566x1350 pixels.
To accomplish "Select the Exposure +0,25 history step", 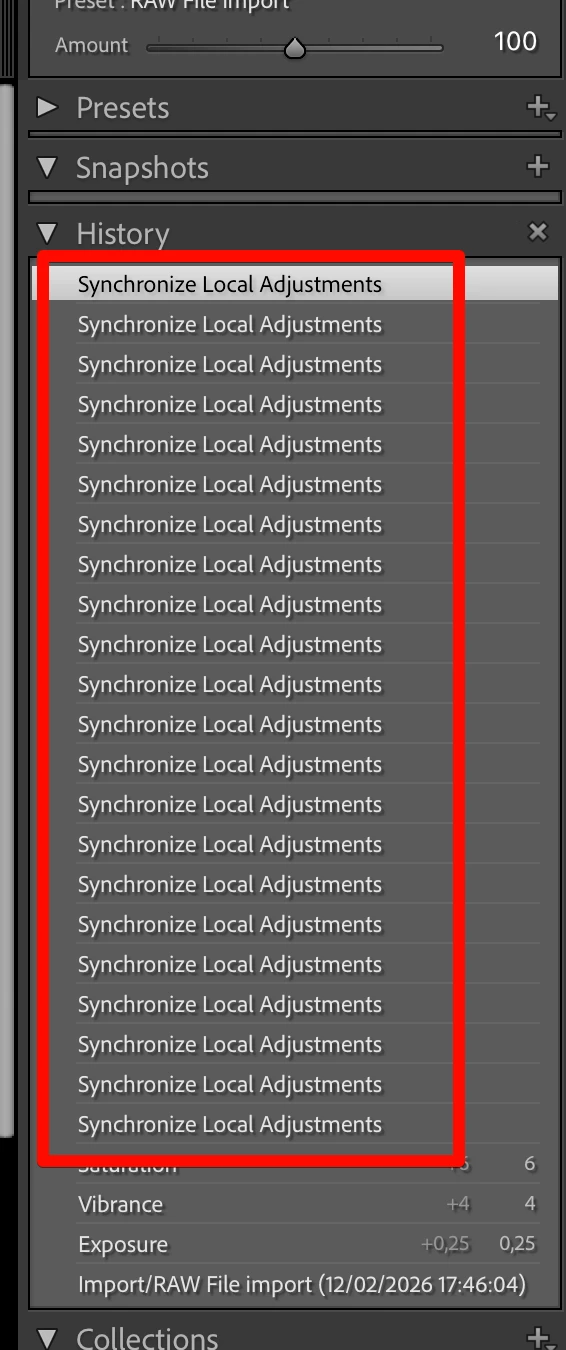I will [x=297, y=1244].
